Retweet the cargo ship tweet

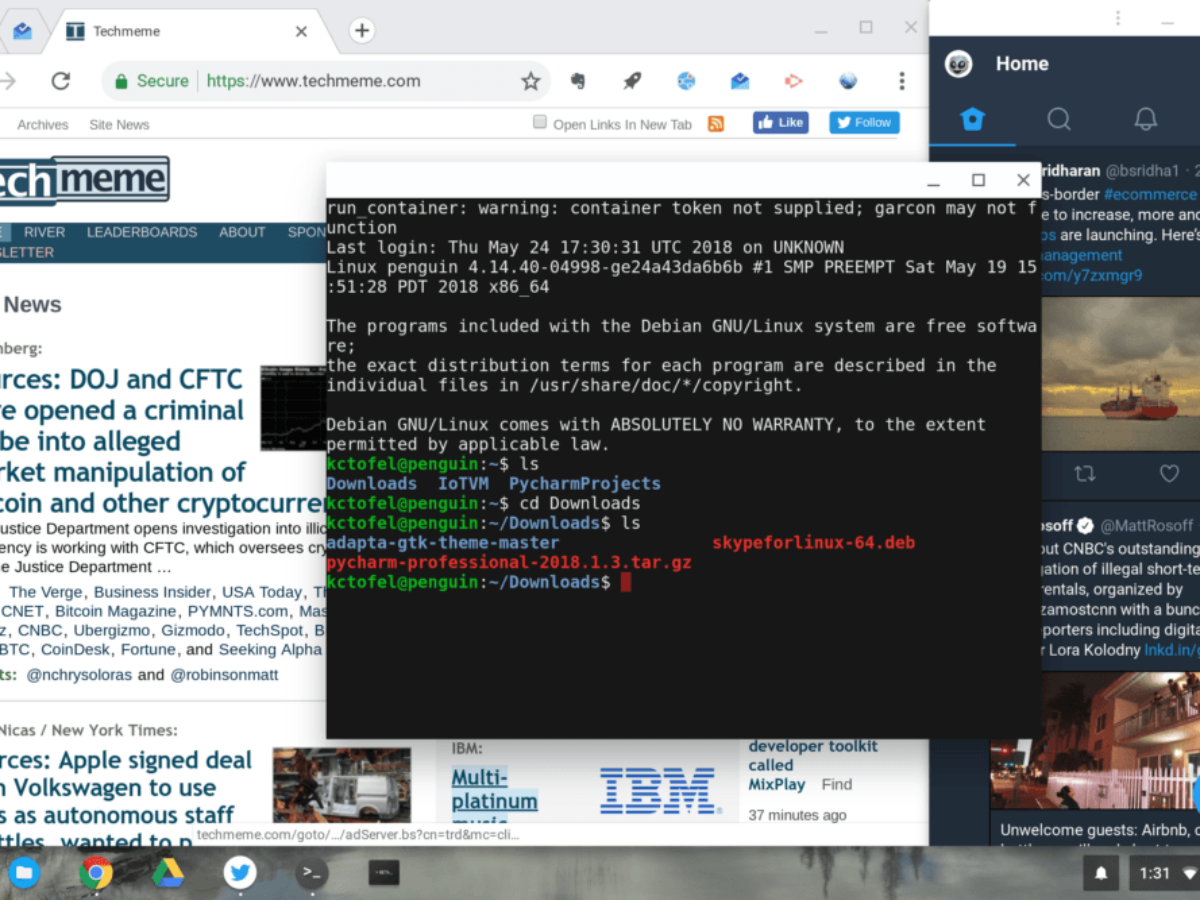pos(1084,472)
